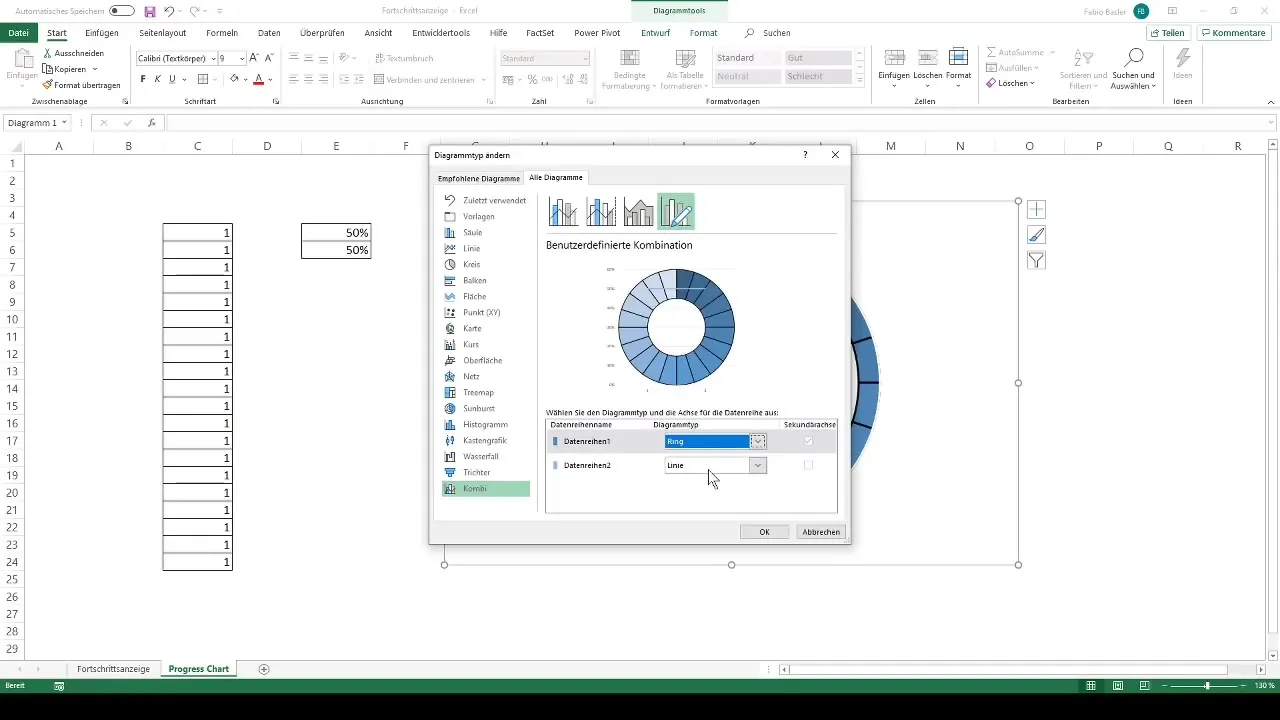Open Sortieren und Filtern menu
This screenshot has width=1280, height=720.
1084,70
